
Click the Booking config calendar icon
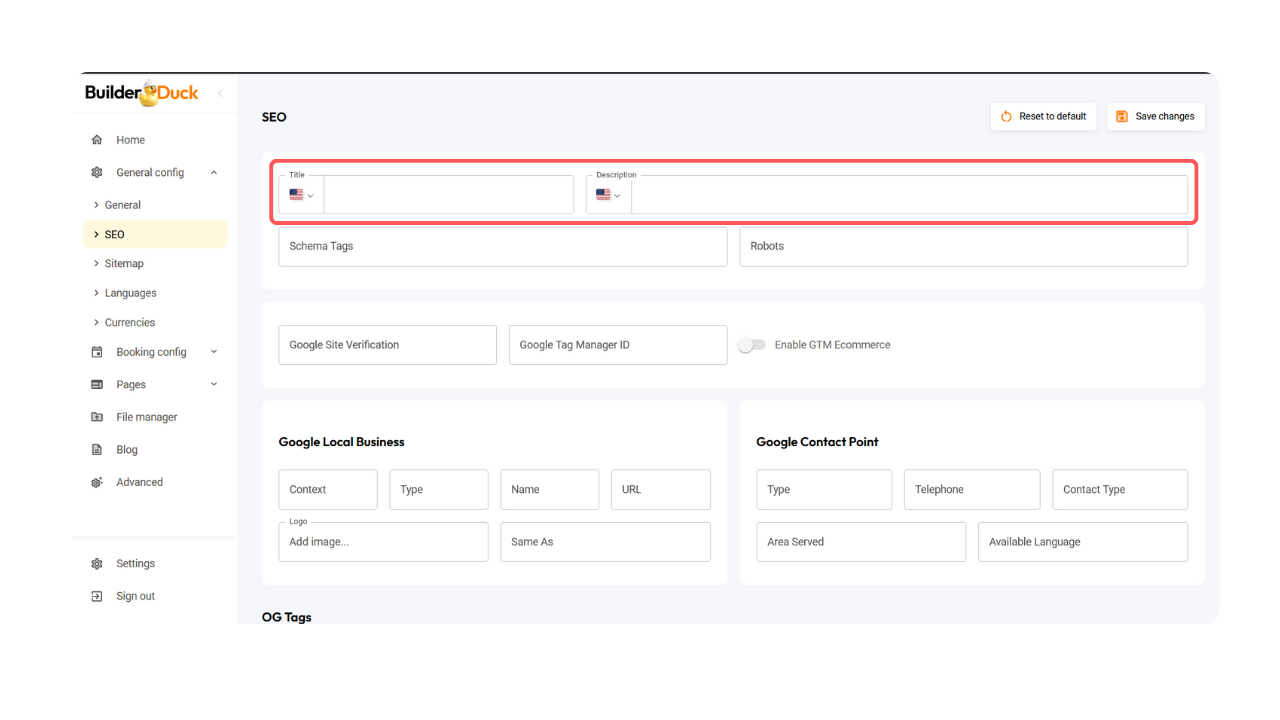coord(97,352)
